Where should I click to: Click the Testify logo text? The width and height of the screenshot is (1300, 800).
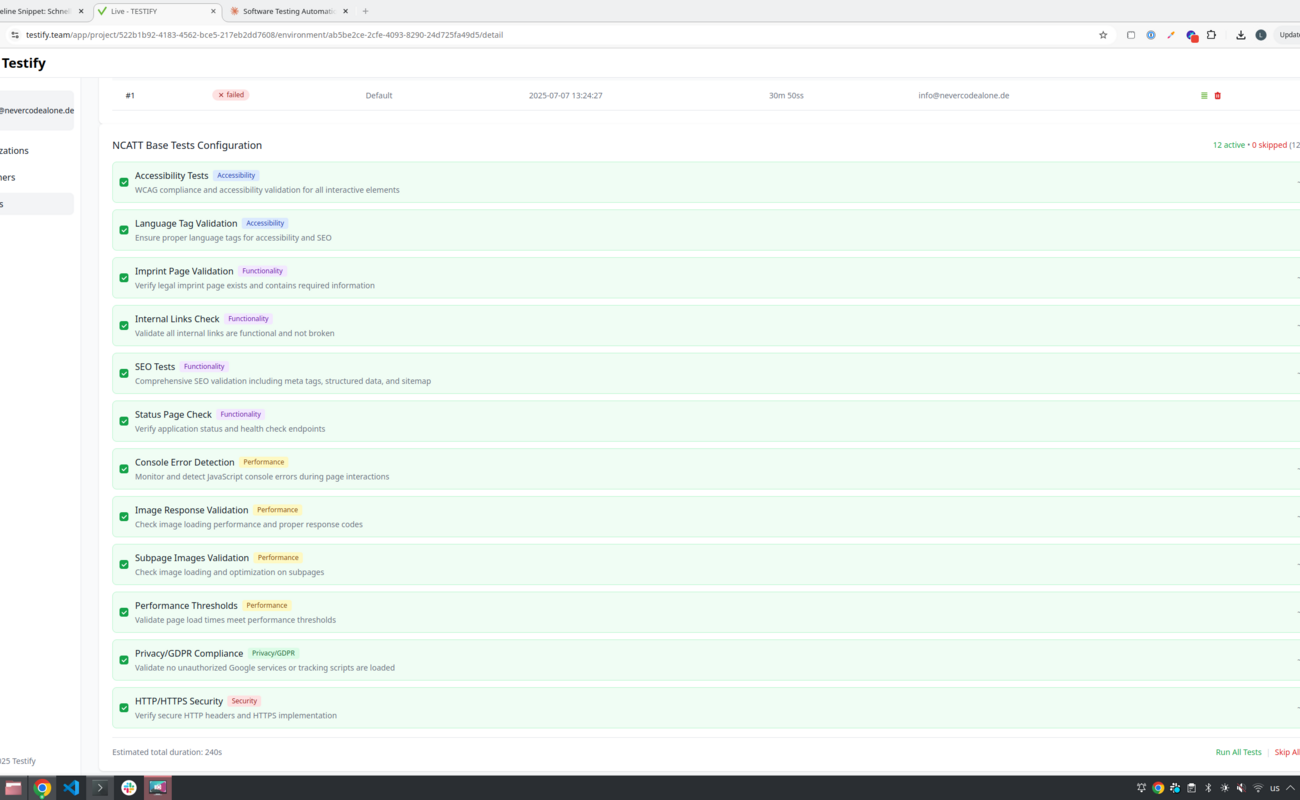coord(24,63)
